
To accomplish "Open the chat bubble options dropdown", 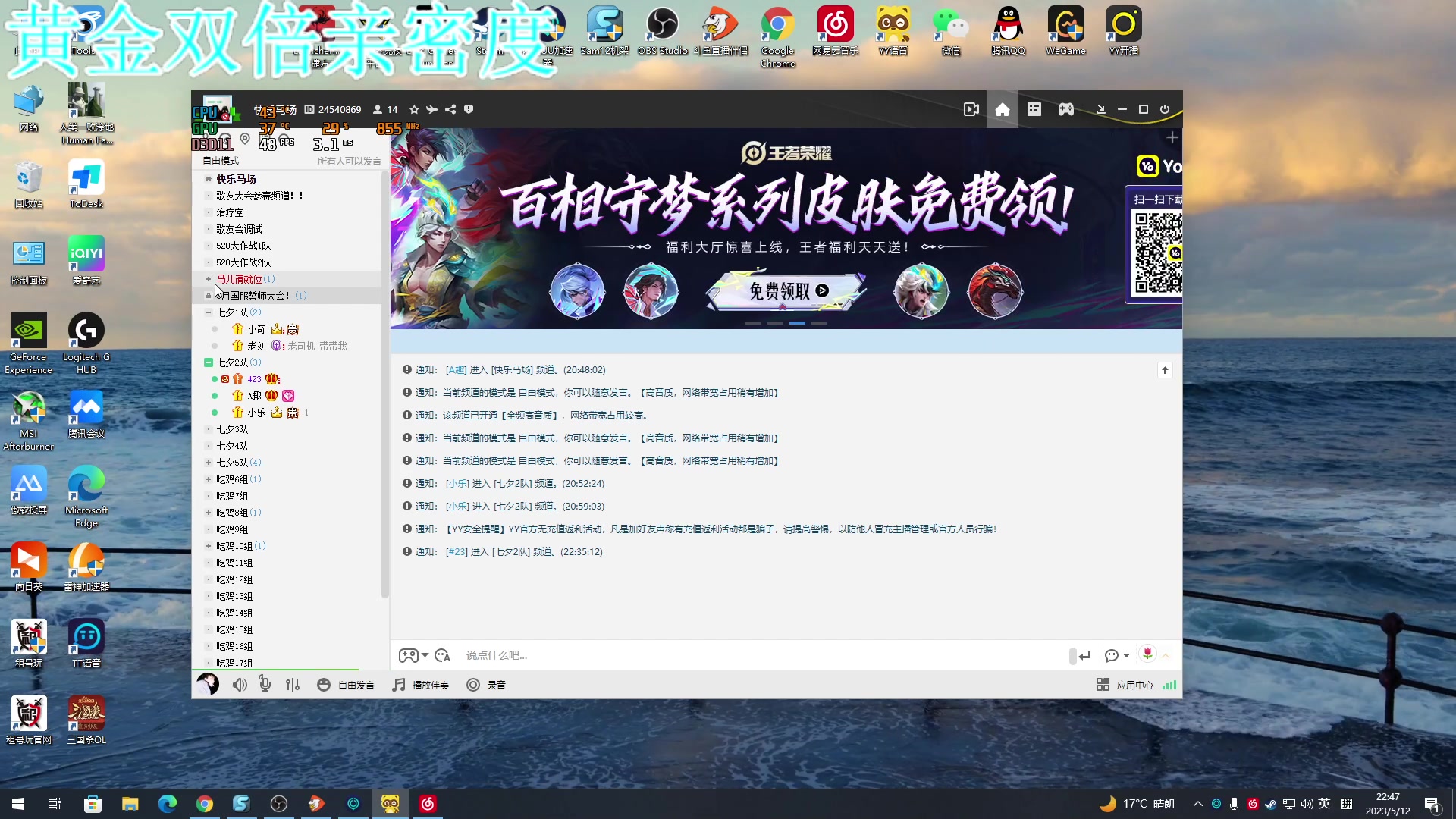I will pos(1117,655).
